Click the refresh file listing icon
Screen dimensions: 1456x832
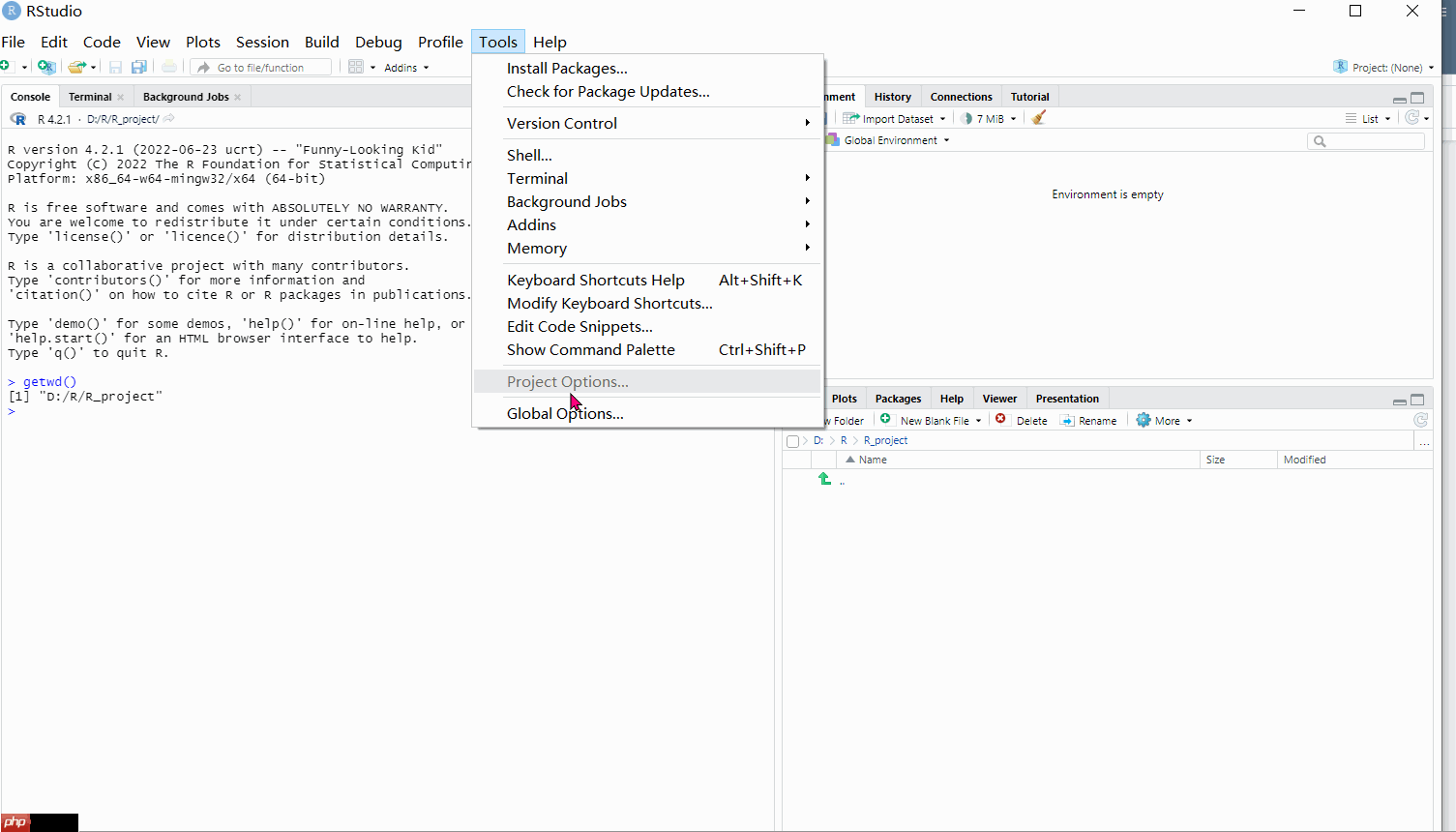(x=1420, y=420)
